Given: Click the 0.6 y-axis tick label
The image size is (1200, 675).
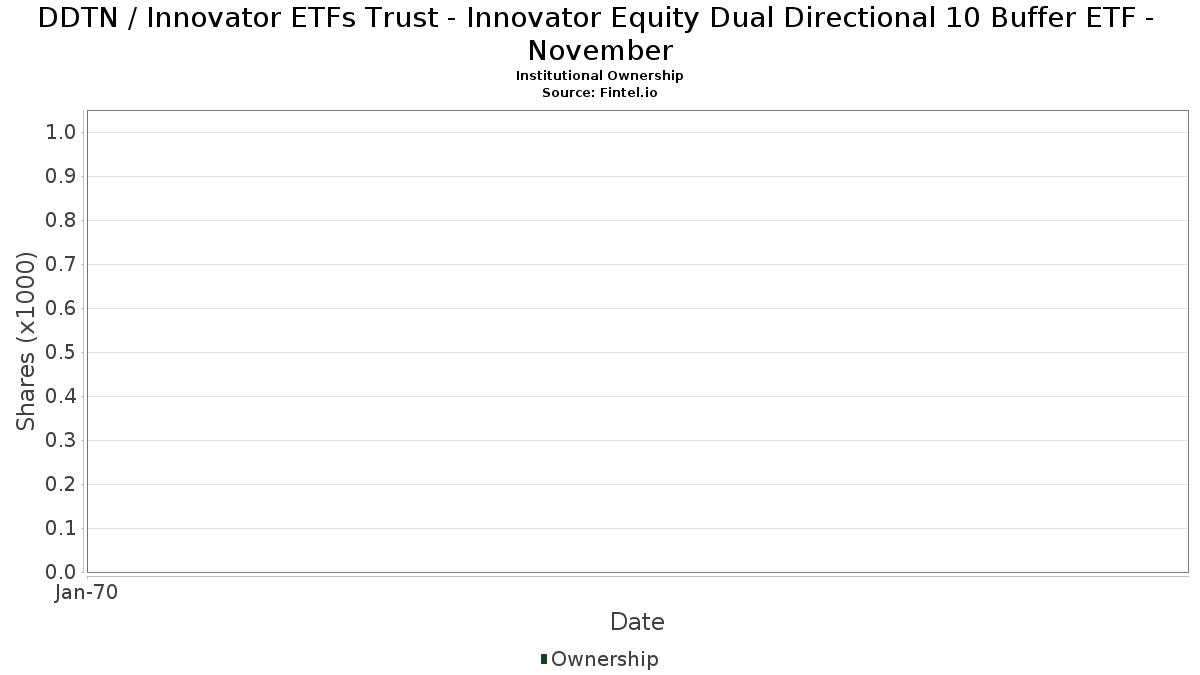Looking at the screenshot, I should [x=62, y=308].
